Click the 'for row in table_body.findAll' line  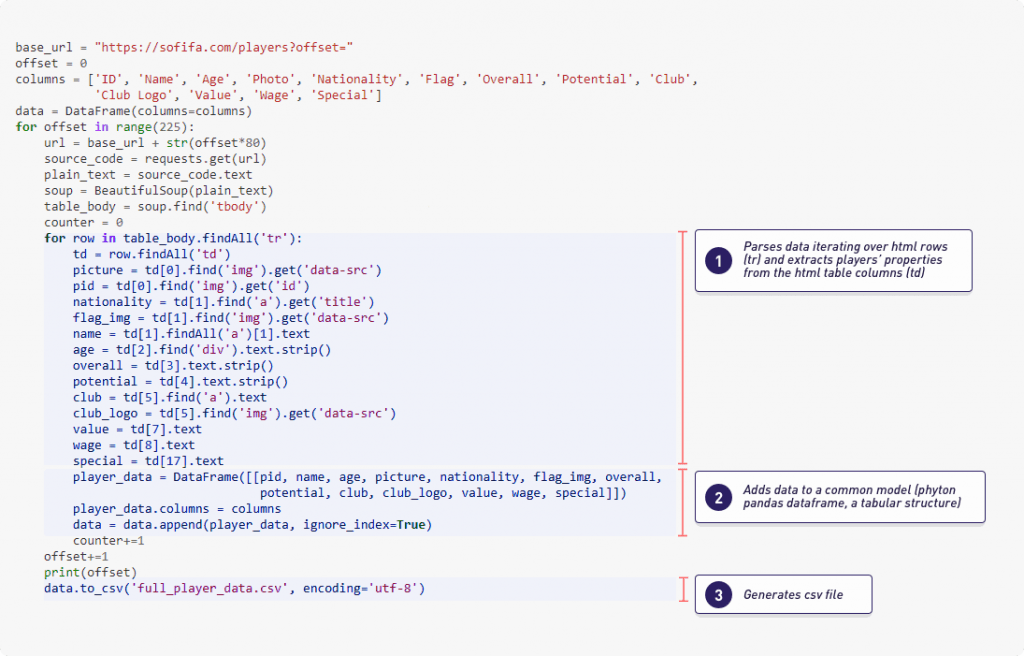click(x=172, y=239)
